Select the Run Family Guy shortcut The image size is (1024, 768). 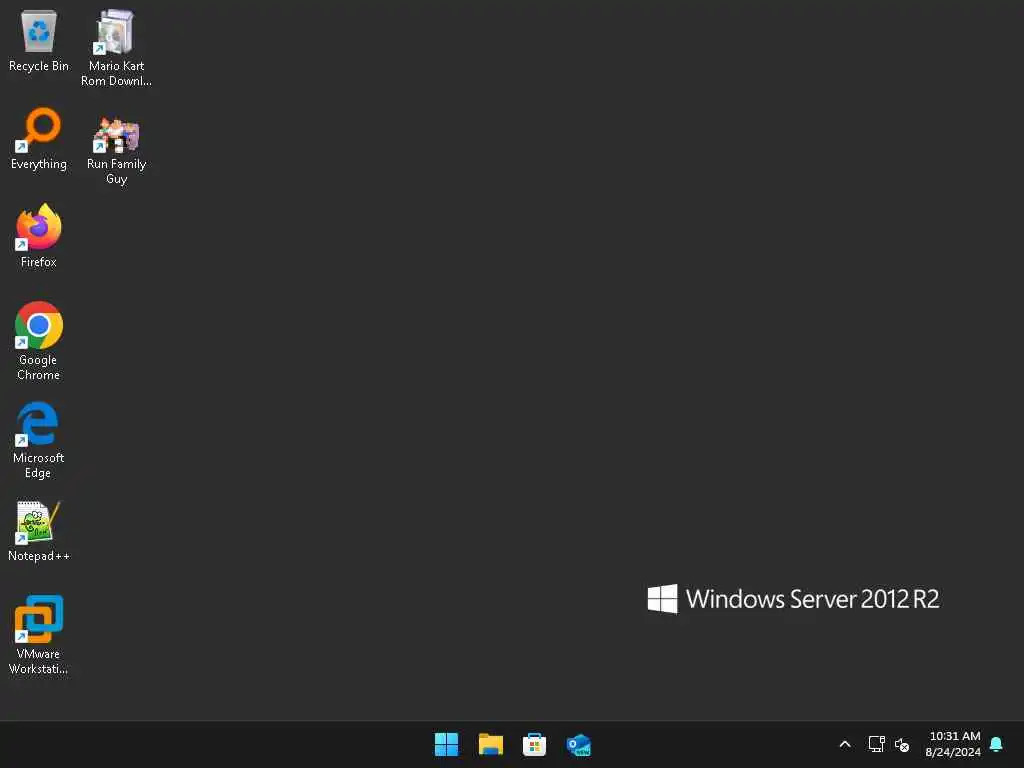[x=116, y=150]
